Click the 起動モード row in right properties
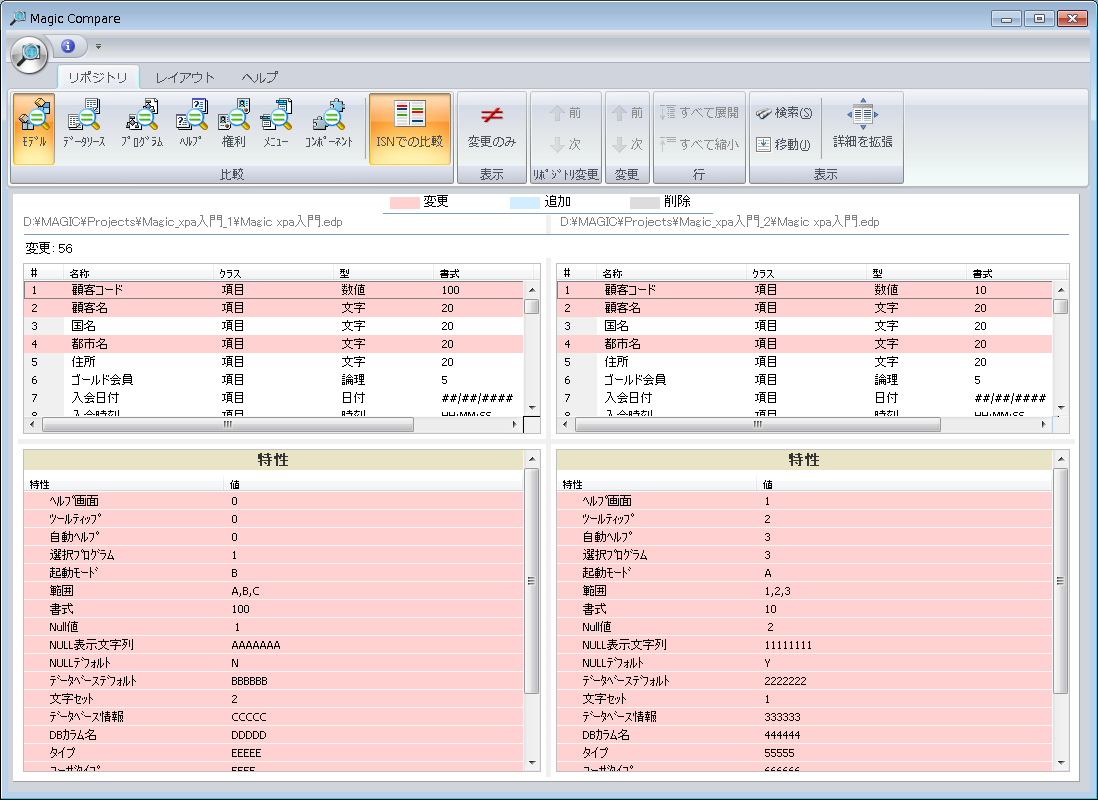The height and width of the screenshot is (800, 1098). [805, 573]
